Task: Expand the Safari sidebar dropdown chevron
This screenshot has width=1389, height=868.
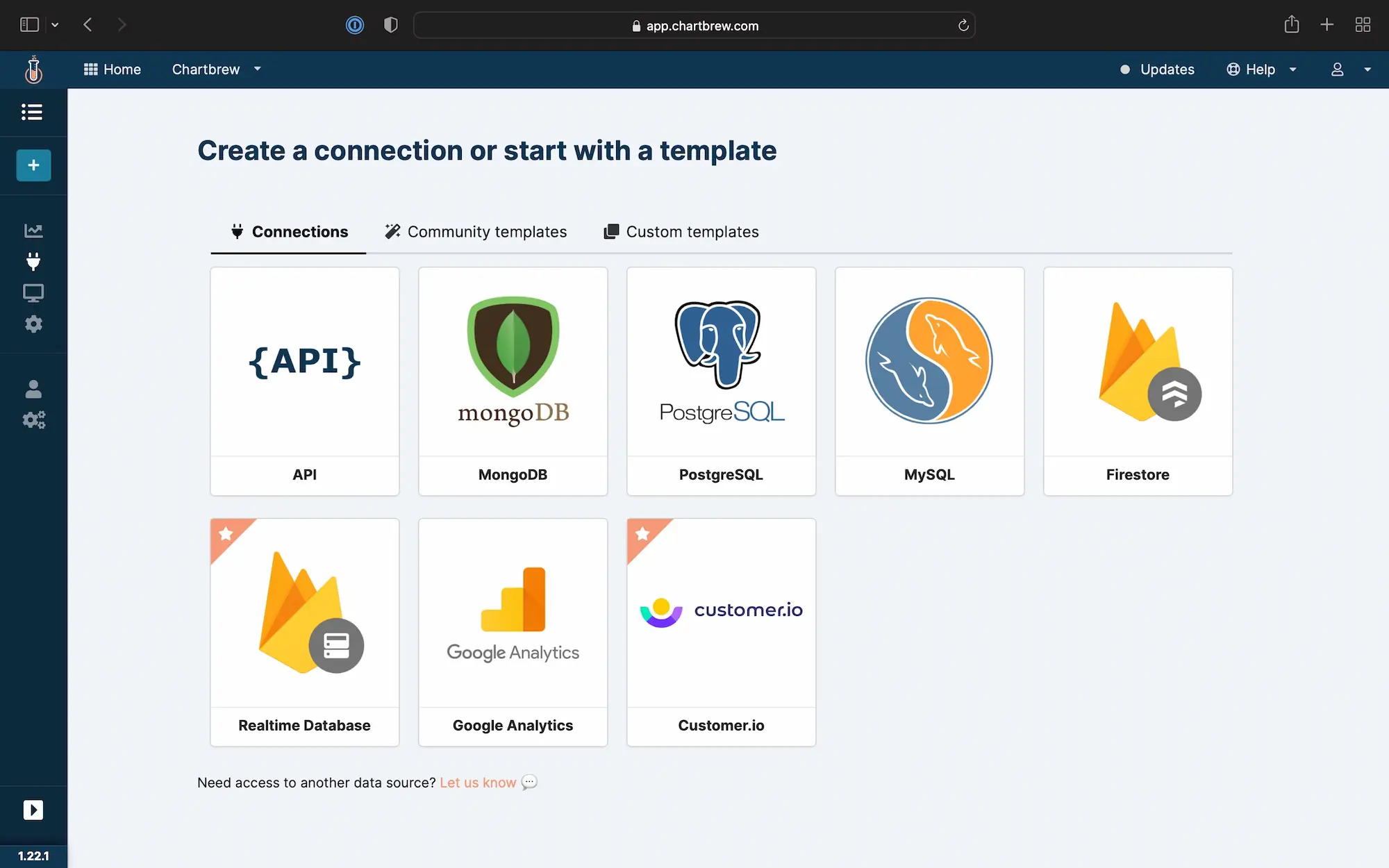Action: click(x=55, y=25)
